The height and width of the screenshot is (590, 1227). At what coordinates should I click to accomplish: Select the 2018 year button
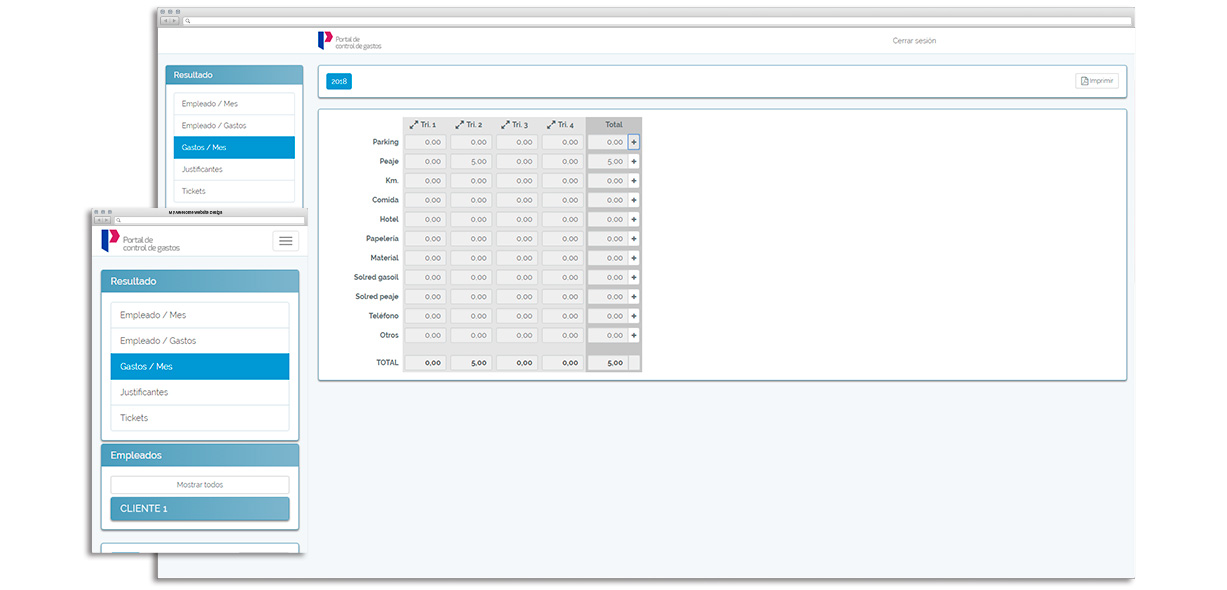(x=339, y=81)
